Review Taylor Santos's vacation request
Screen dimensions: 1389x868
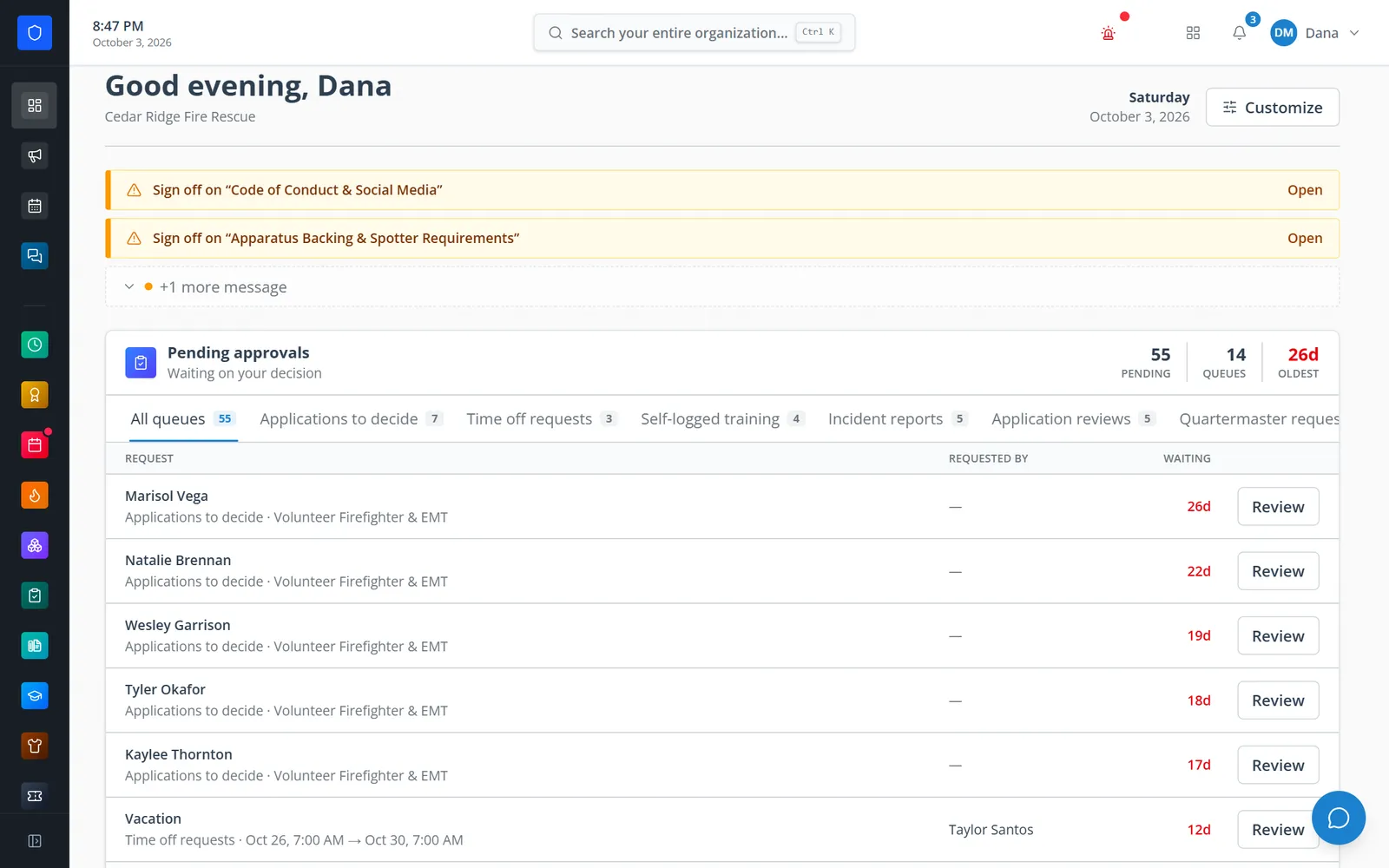pyautogui.click(x=1278, y=830)
